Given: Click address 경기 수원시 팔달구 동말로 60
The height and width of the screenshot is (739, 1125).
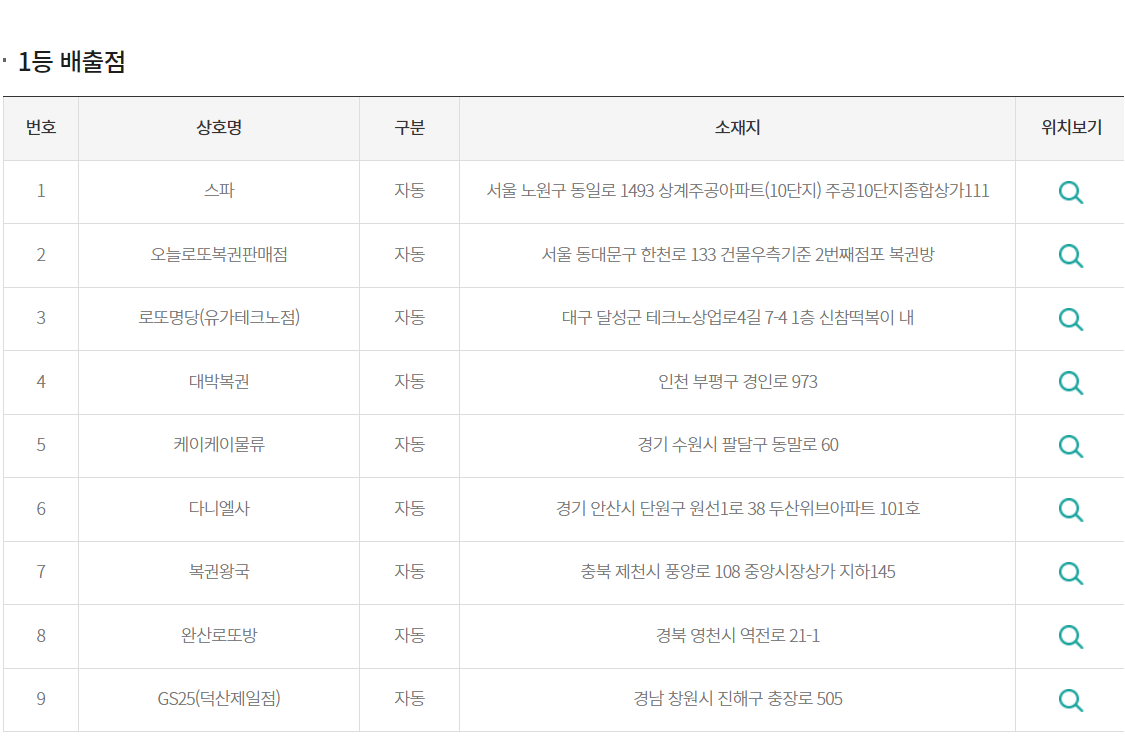Looking at the screenshot, I should (737, 444).
